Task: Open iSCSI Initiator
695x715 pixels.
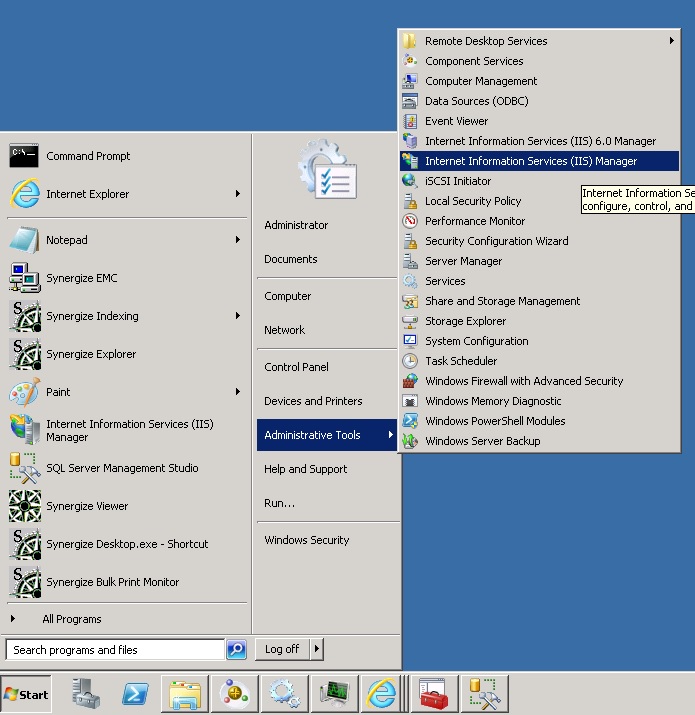Action: click(539, 181)
